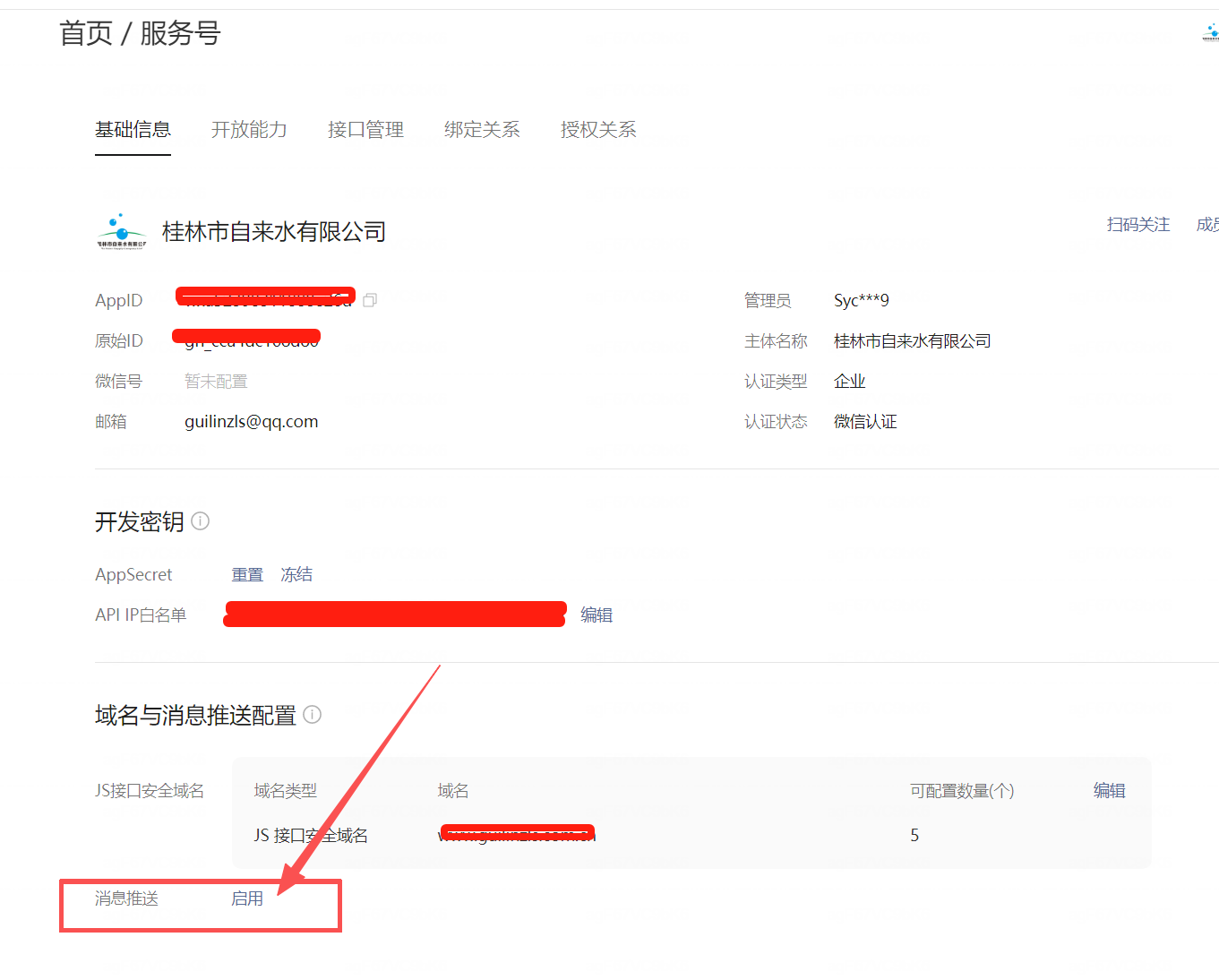Reset AppSecret via 重置 link
The height and width of the screenshot is (980, 1219).
click(247, 575)
